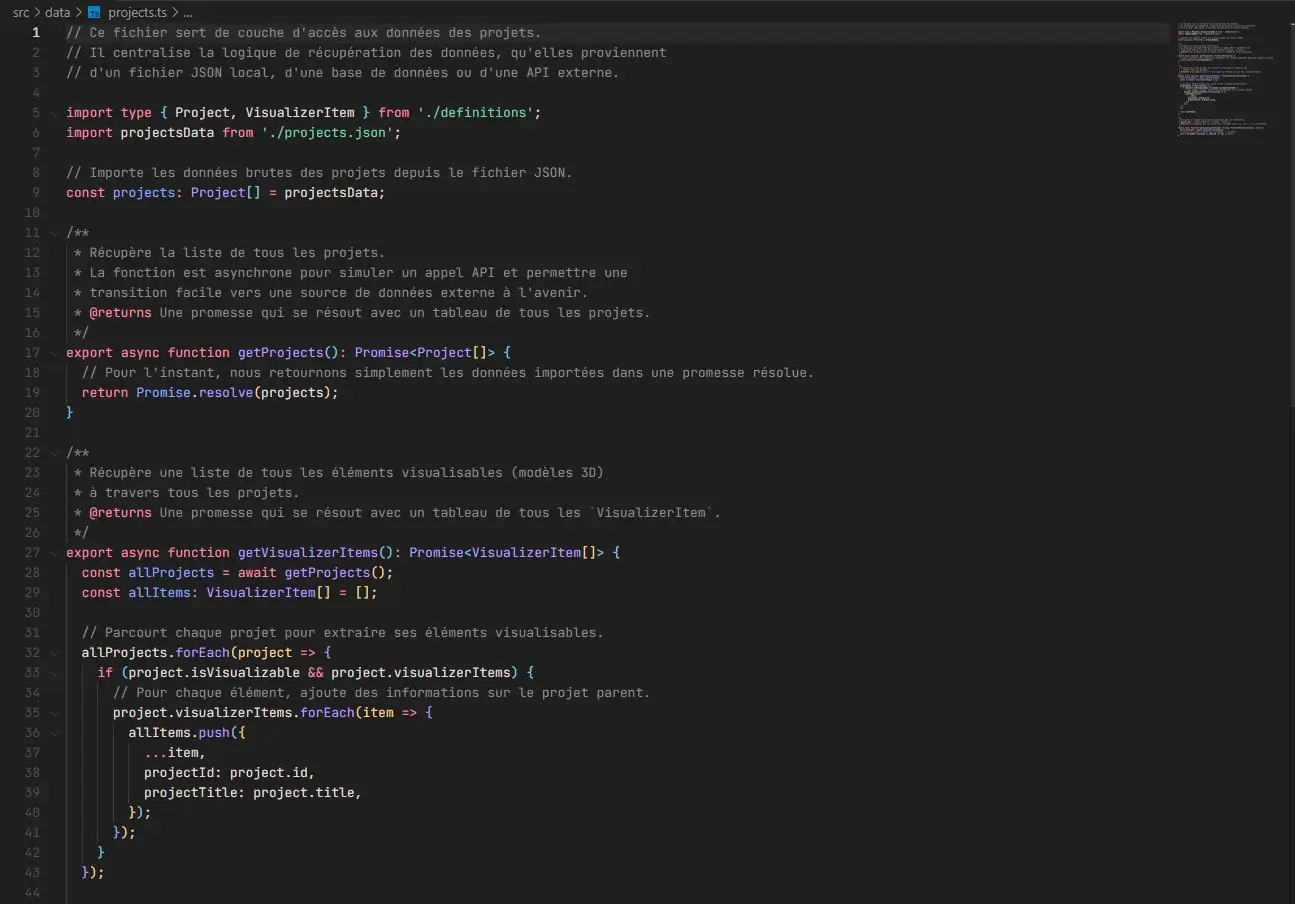
Task: Click comment 'Pour chaque élément' on line 34
Action: (382, 692)
